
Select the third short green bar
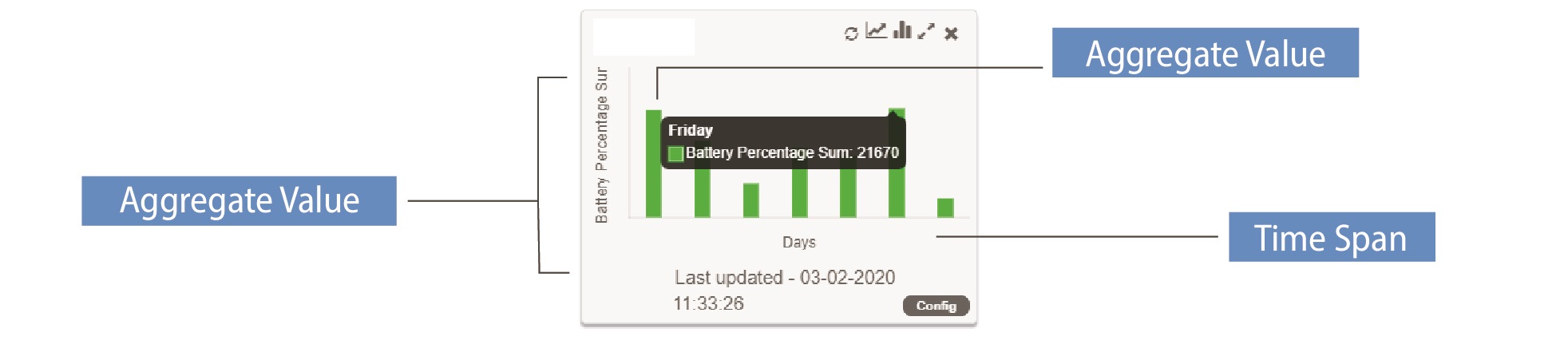pyautogui.click(x=751, y=200)
